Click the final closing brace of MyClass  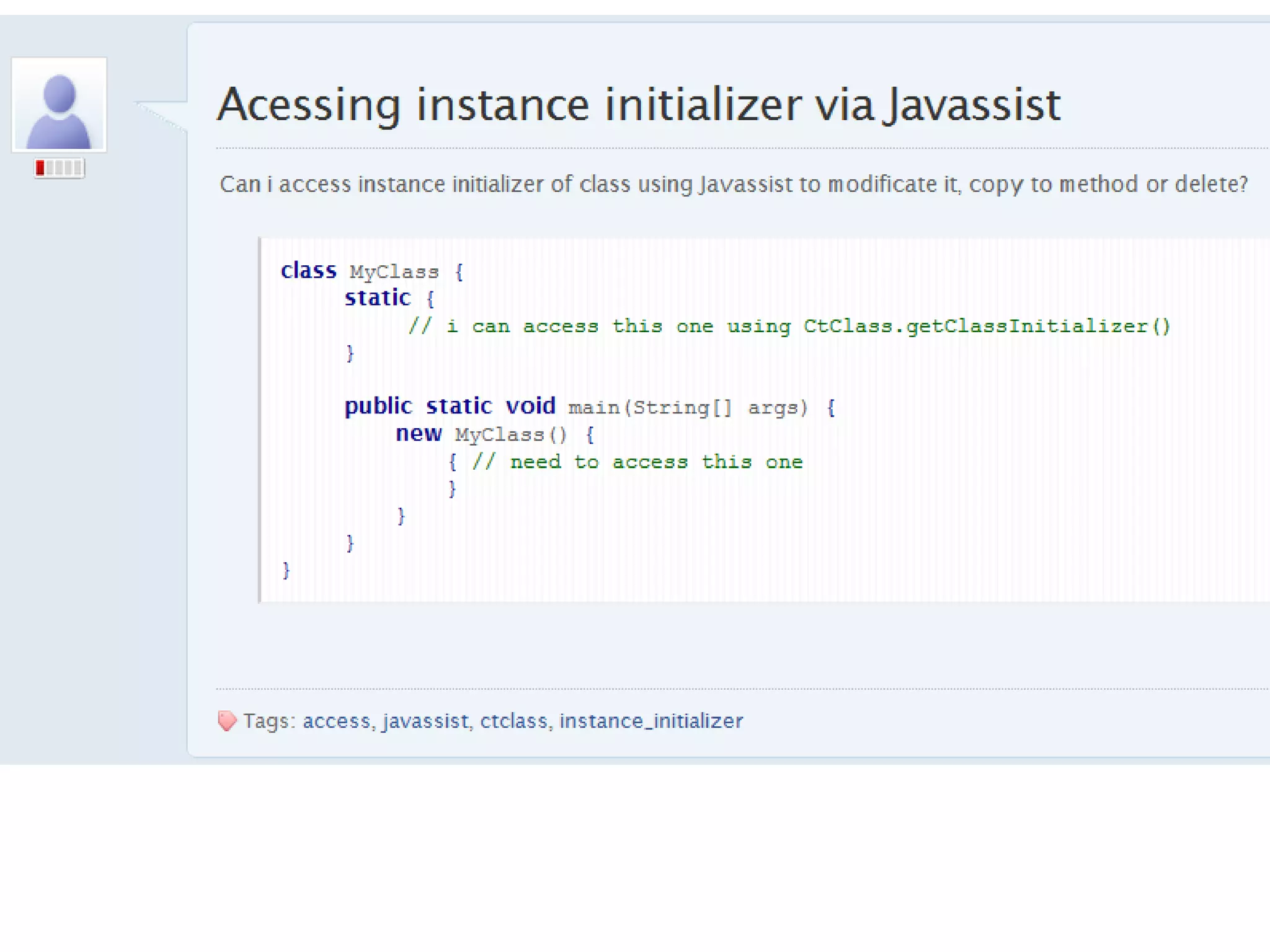click(286, 570)
